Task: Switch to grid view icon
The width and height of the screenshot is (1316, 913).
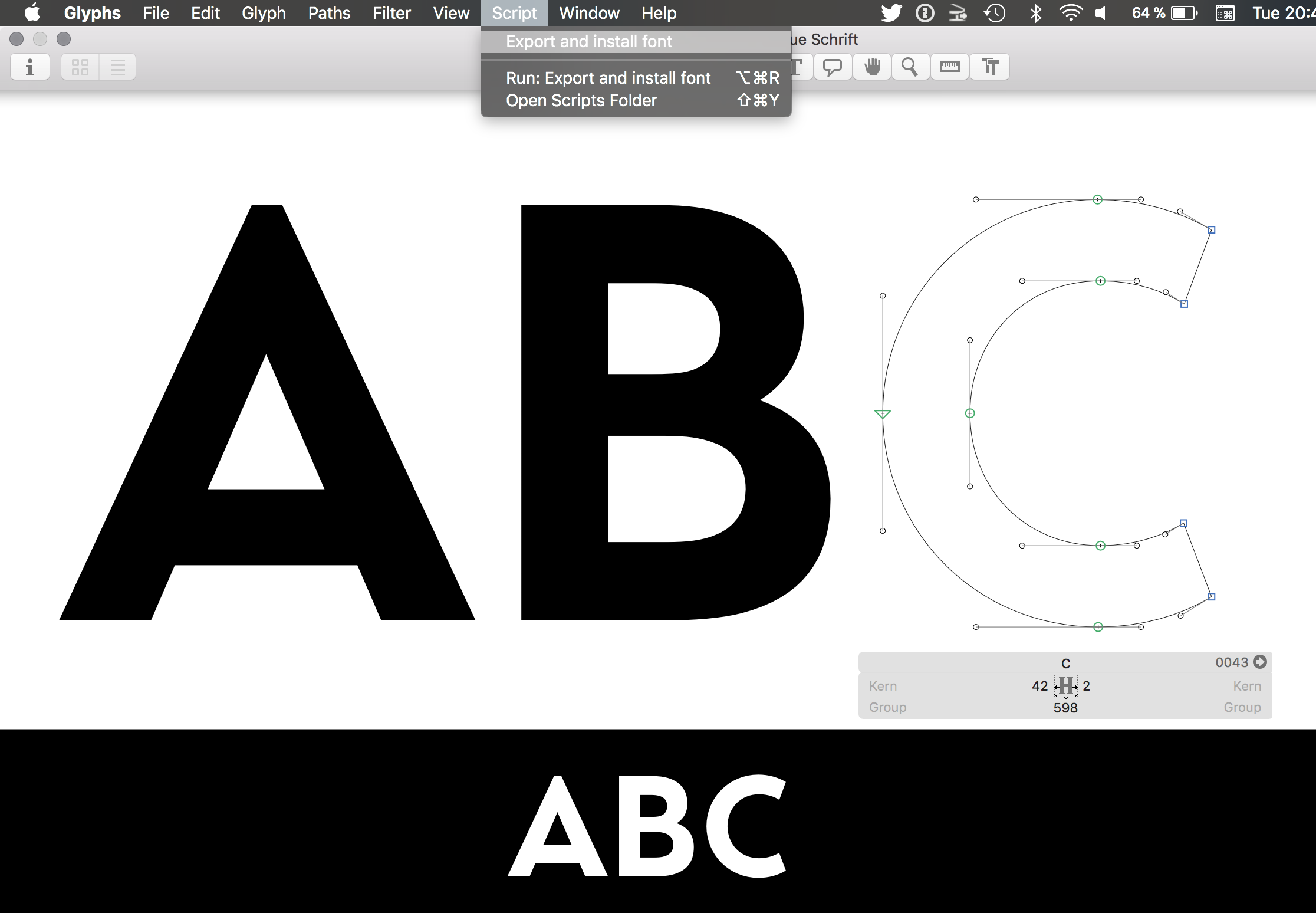Action: pyautogui.click(x=80, y=67)
